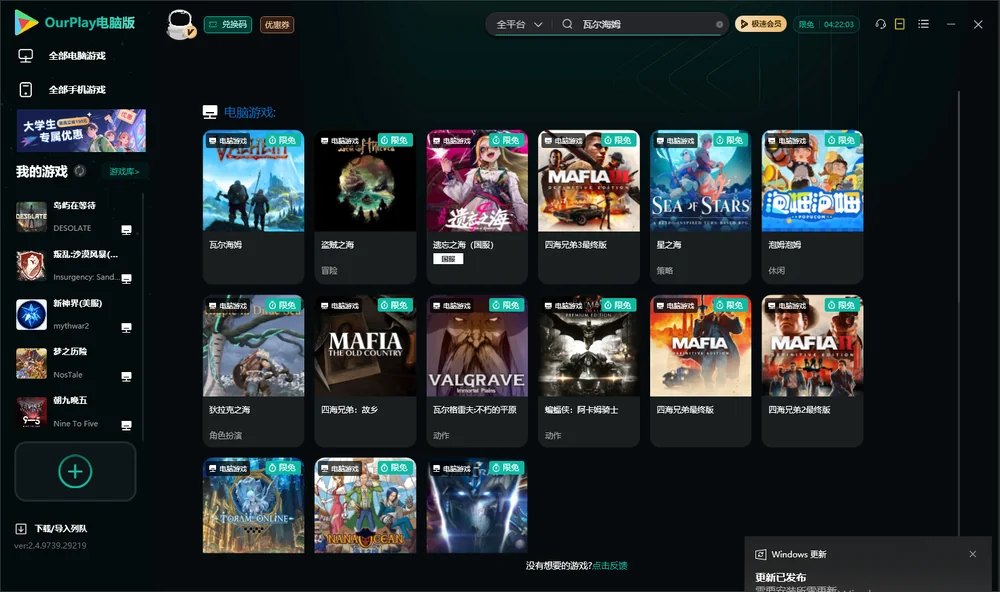The height and width of the screenshot is (592, 1000).
Task: Open the 泡姆泡姆 game card
Action: tap(812, 207)
